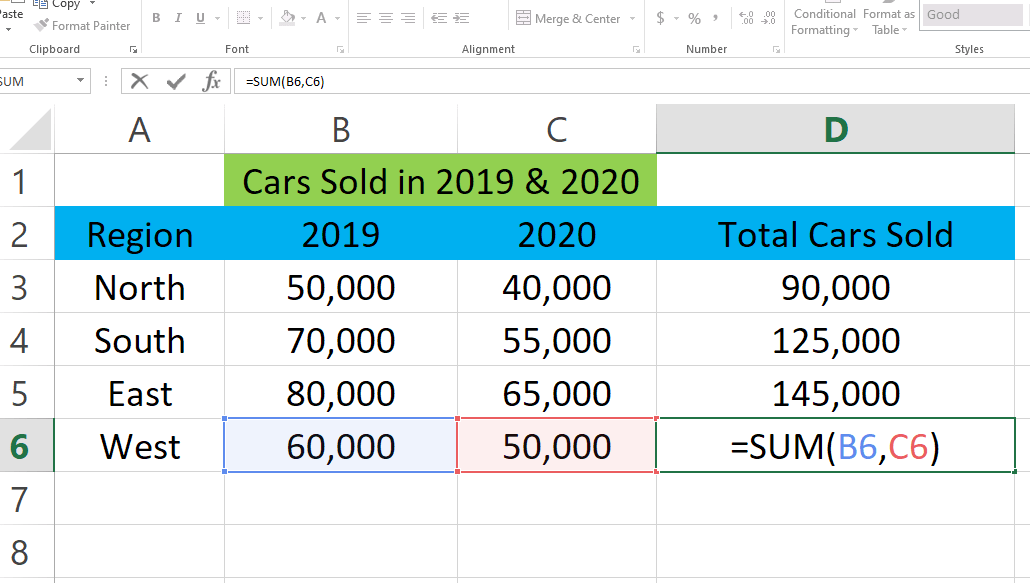Open the Borders dropdown arrow
This screenshot has width=1030, height=583.
point(260,17)
